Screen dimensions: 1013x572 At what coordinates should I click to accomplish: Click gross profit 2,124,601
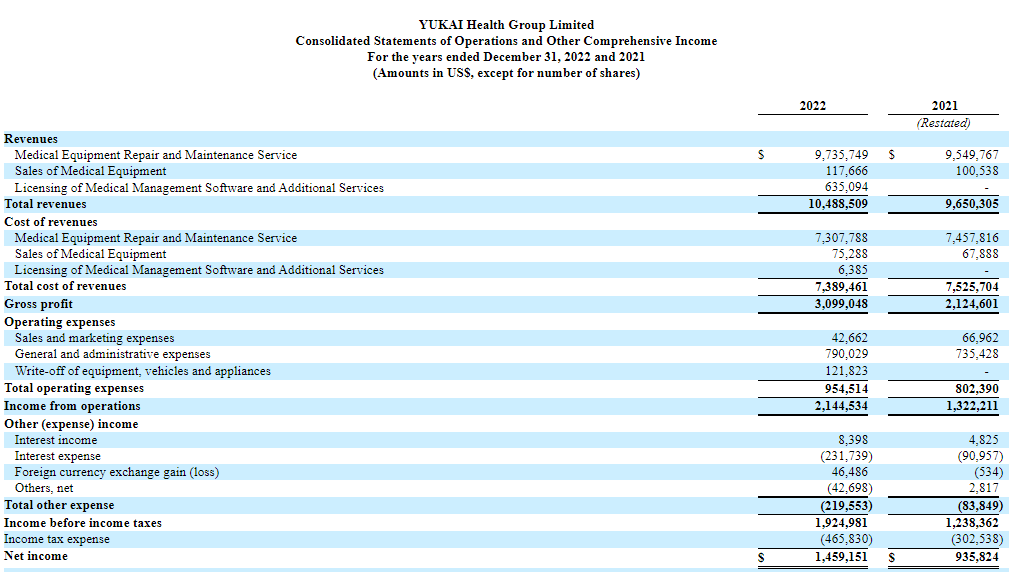coord(971,304)
